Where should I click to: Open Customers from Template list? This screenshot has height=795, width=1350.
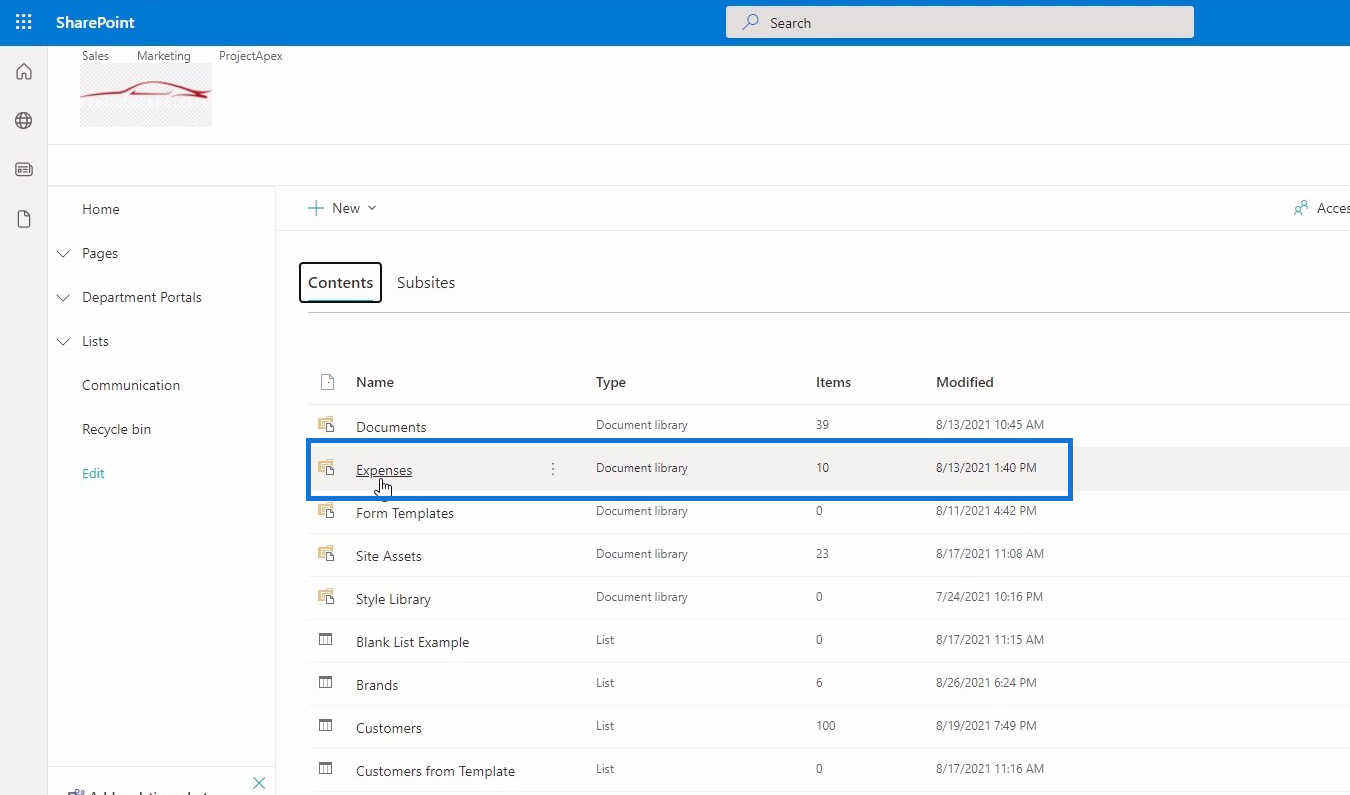coord(435,771)
